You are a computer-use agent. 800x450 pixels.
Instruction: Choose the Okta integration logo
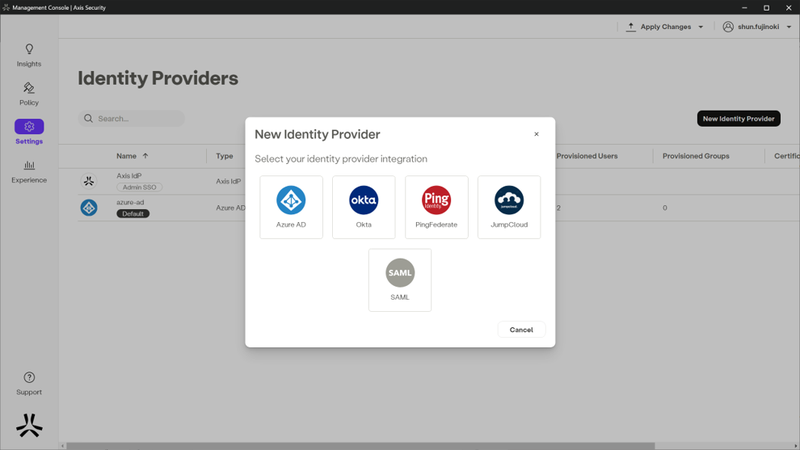click(364, 200)
